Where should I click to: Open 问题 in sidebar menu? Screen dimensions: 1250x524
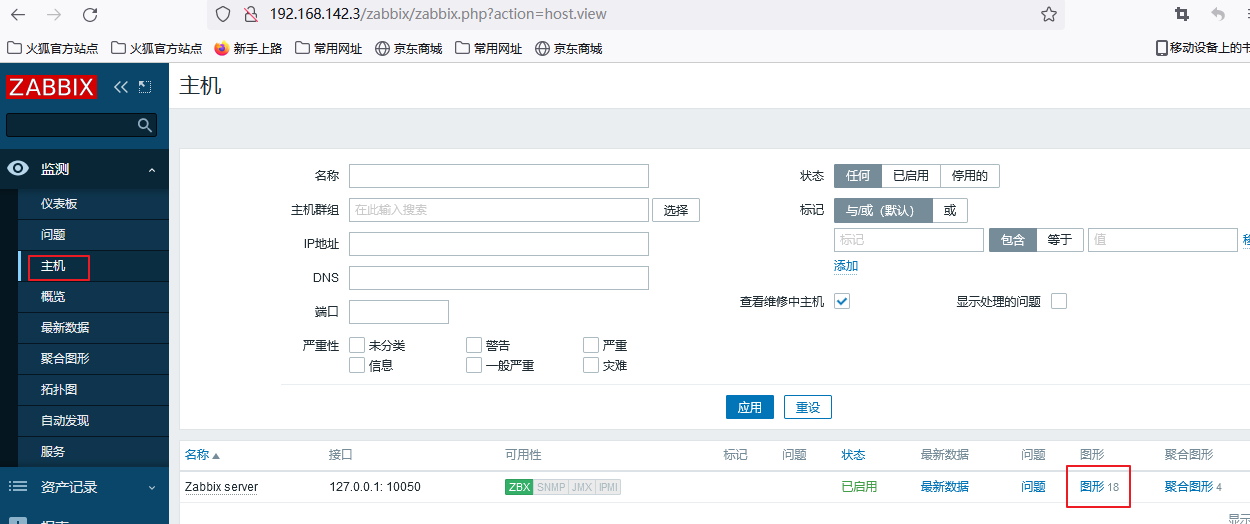[53, 235]
